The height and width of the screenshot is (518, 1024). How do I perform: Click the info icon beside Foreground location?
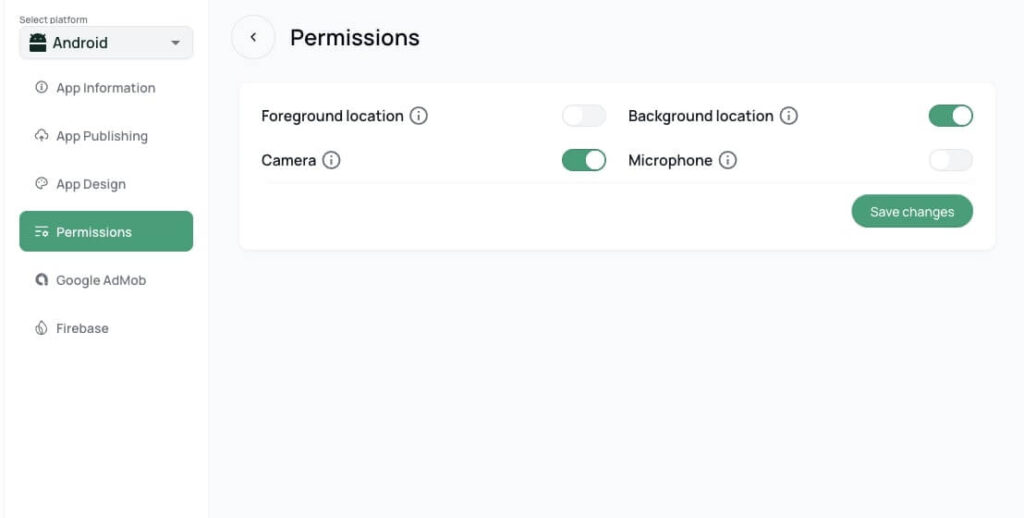(x=419, y=116)
